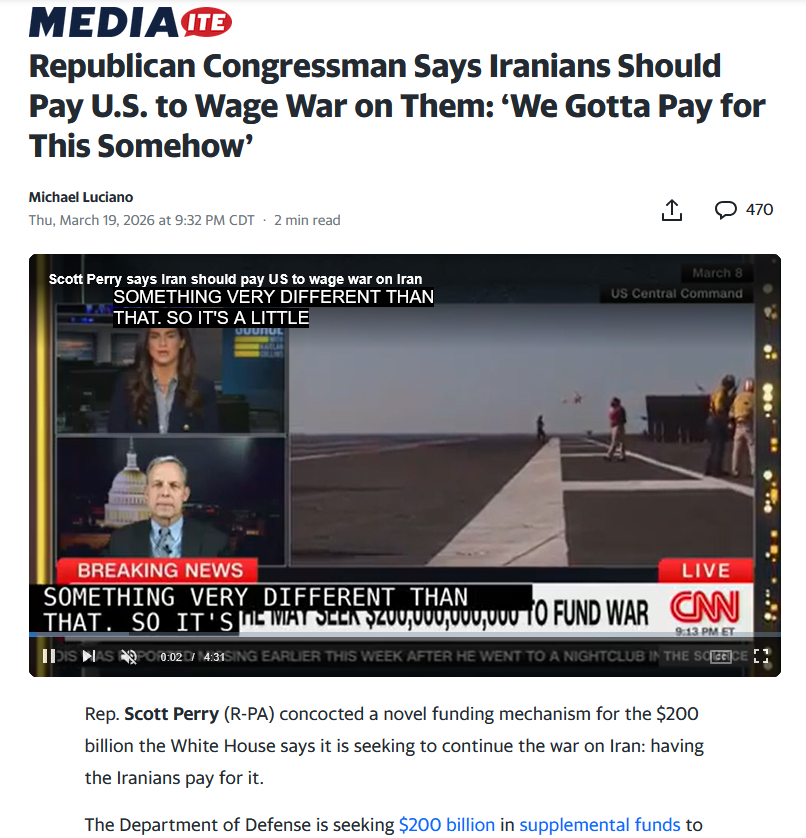Toggle closed captions on the video
This screenshot has height=838, width=806.
coord(720,656)
